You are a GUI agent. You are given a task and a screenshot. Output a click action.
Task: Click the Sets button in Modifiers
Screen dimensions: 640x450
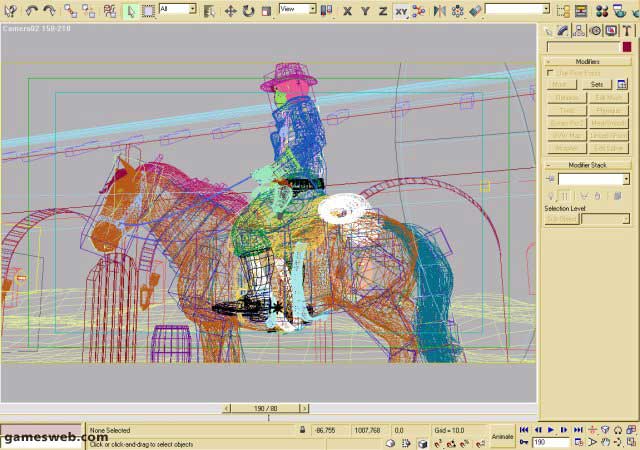[596, 85]
